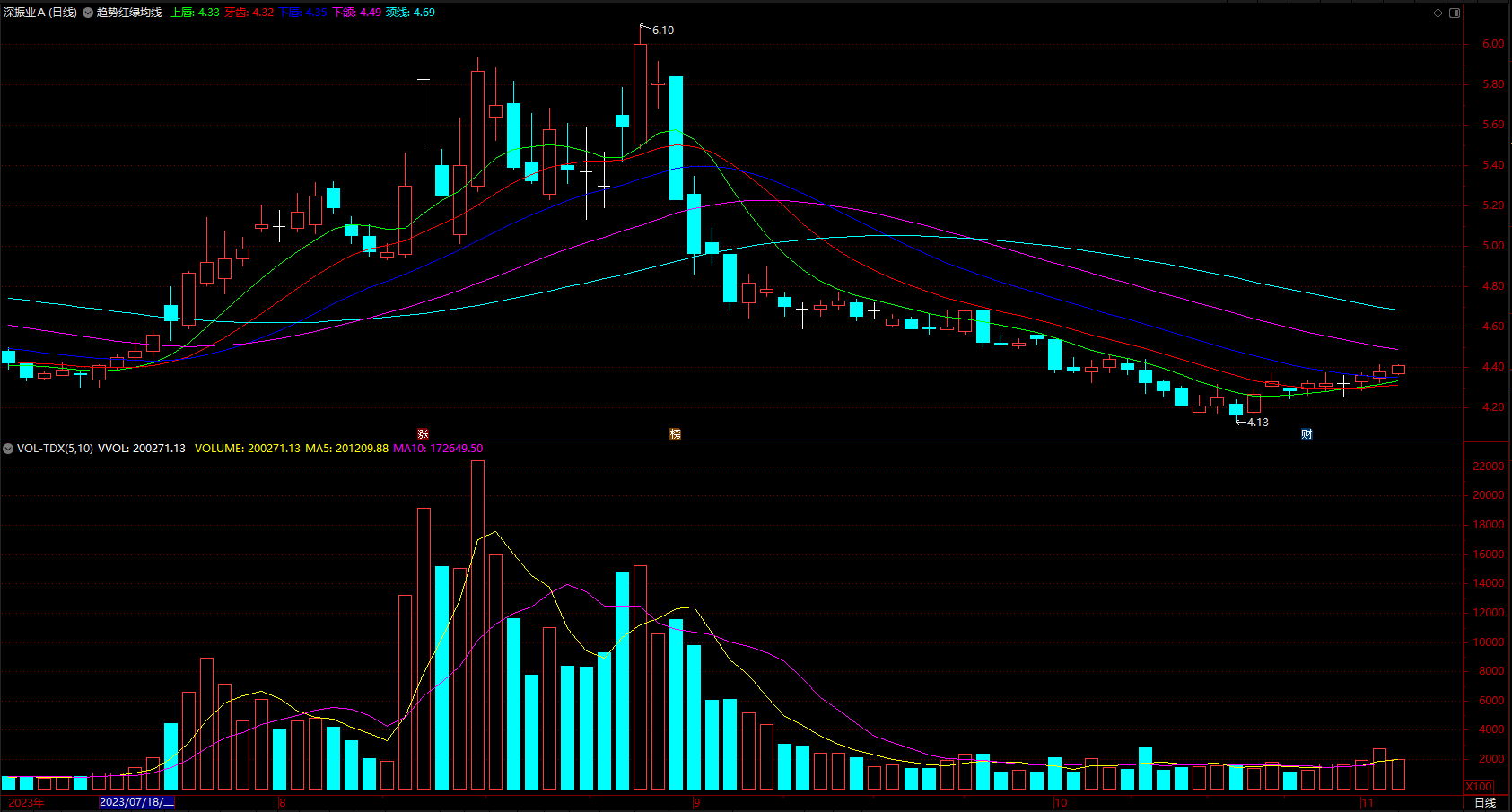
Task: Click the 深振业A (日线) chart title
Action: coord(40,13)
